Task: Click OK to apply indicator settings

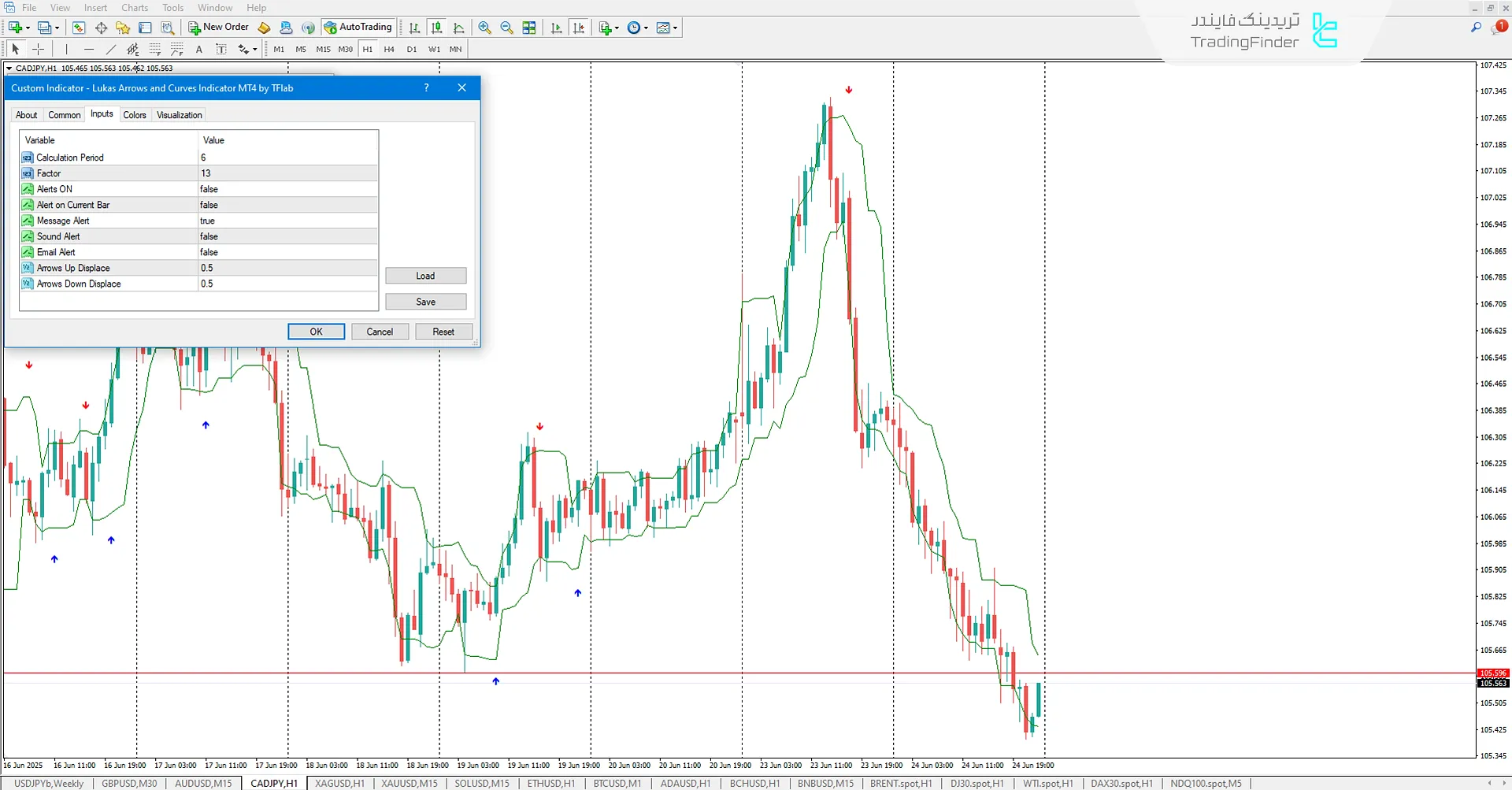Action: tap(316, 331)
